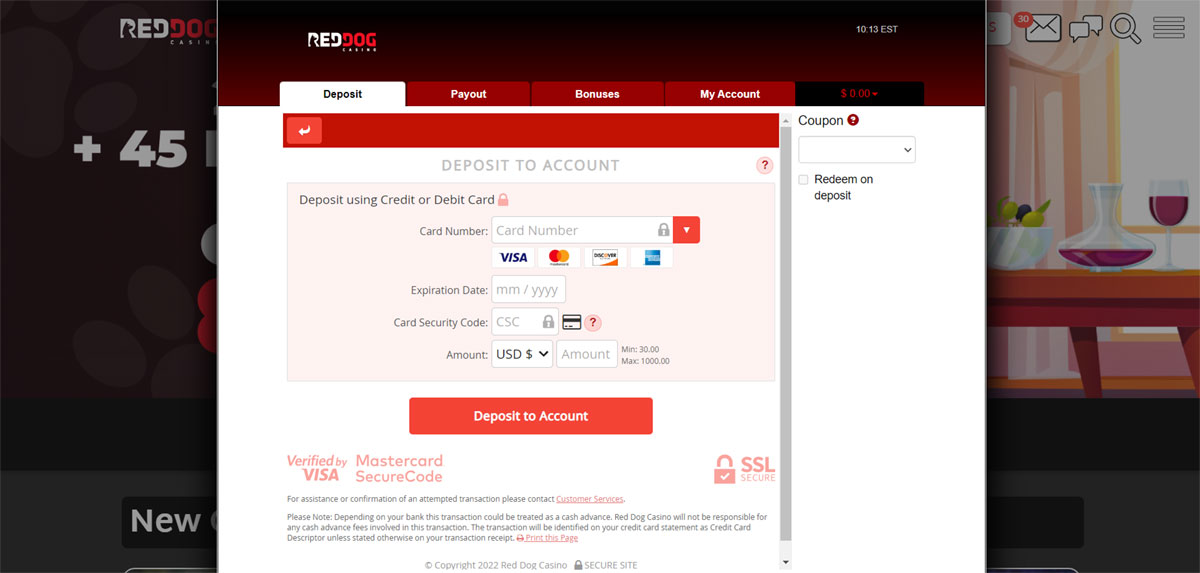The width and height of the screenshot is (1200, 573).
Task: Click the Amount input field
Action: (x=587, y=354)
